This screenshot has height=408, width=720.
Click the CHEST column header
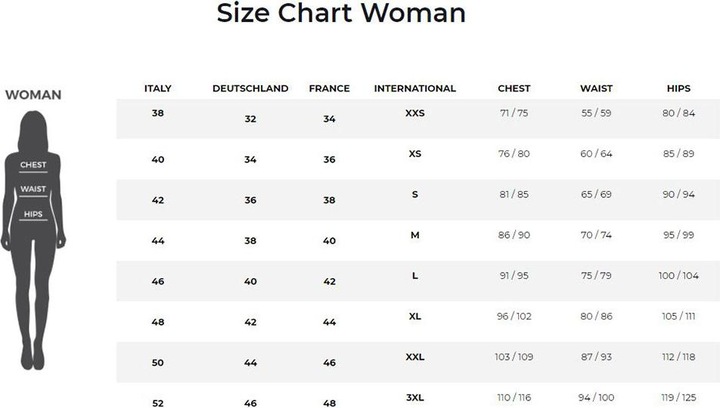click(x=514, y=89)
